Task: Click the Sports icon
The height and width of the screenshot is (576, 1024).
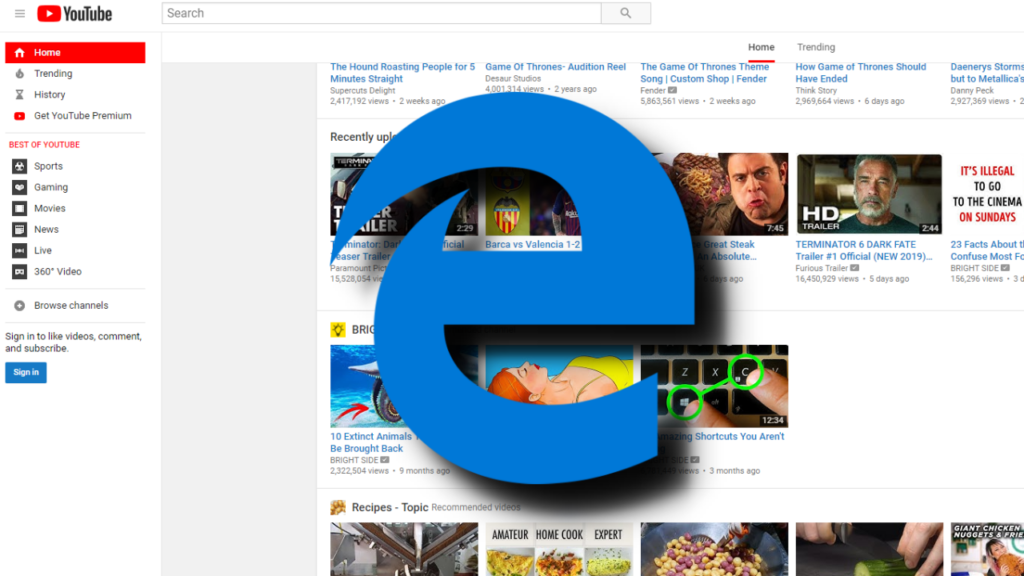Action: tap(20, 167)
